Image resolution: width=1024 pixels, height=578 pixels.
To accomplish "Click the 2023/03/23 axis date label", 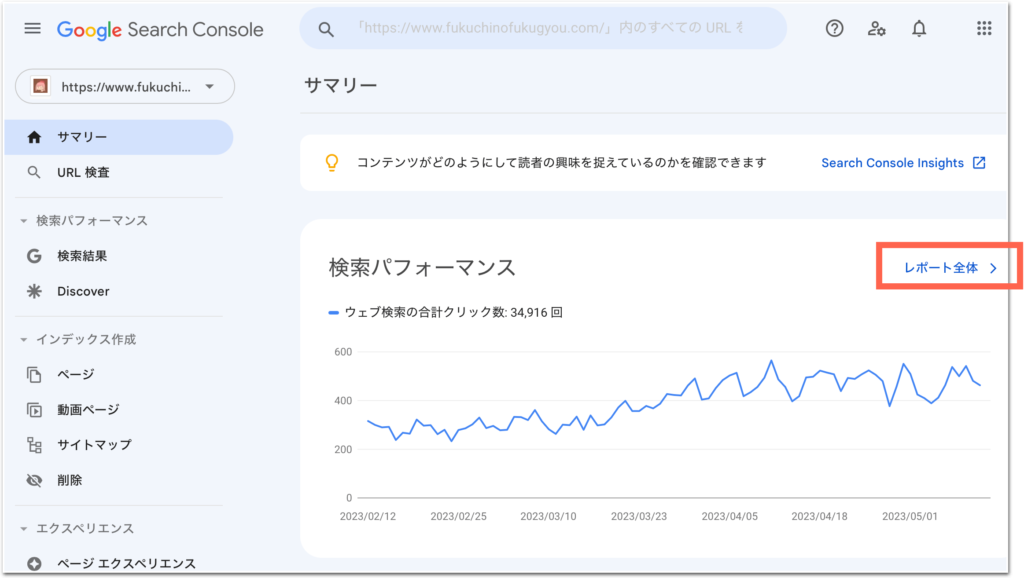I will click(639, 516).
